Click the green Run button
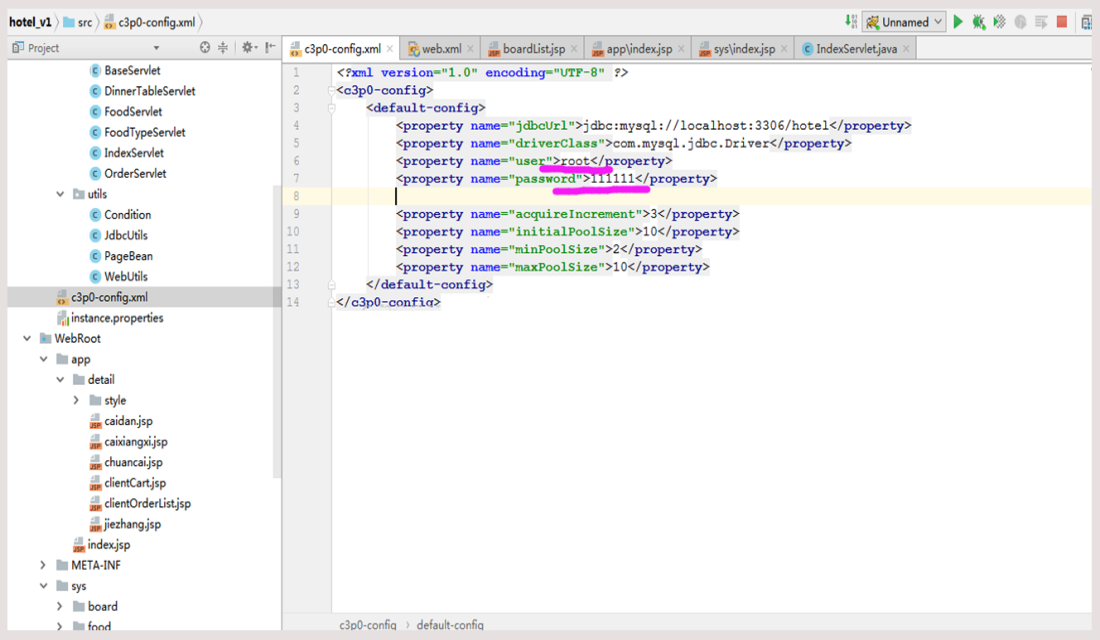Image resolution: width=1100 pixels, height=640 pixels. [958, 22]
